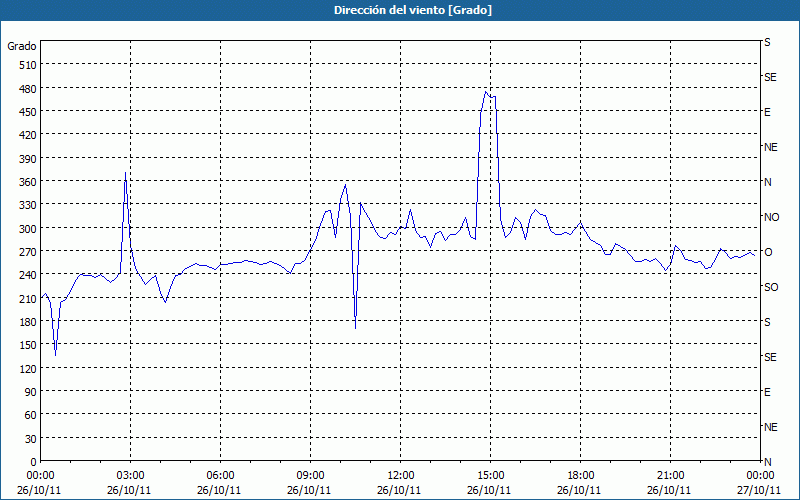The width and height of the screenshot is (800, 500).
Task: Click the '420' y-axis value
Action: pyautogui.click(x=28, y=135)
